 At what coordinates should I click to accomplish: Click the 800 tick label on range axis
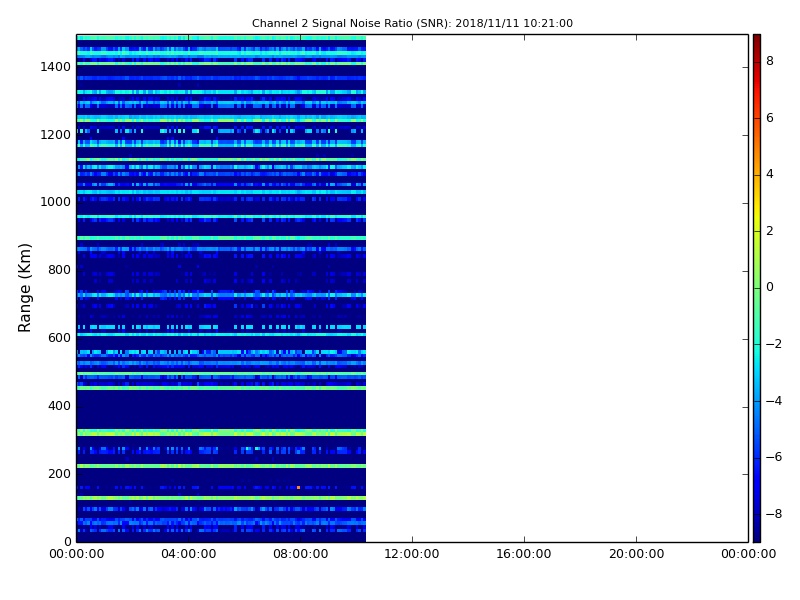coord(59,270)
